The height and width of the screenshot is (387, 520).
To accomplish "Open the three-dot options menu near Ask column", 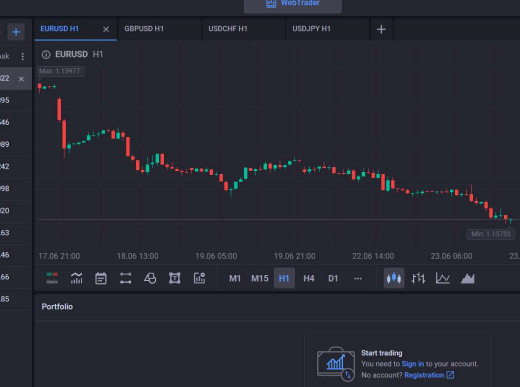I will pos(23,56).
